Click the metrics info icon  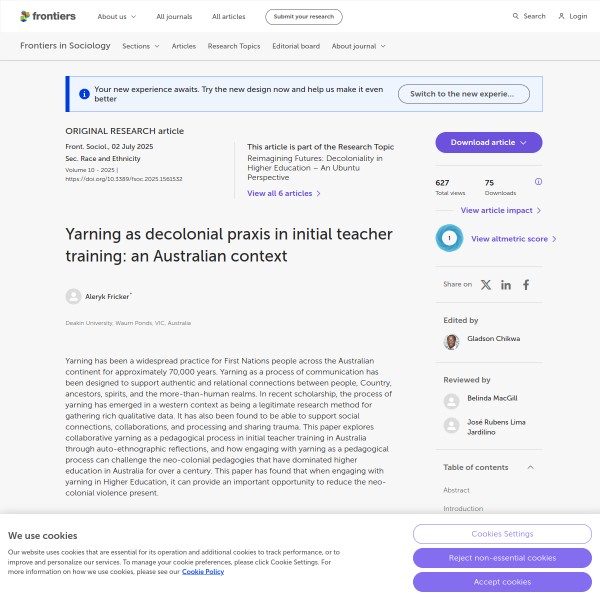tap(538, 182)
